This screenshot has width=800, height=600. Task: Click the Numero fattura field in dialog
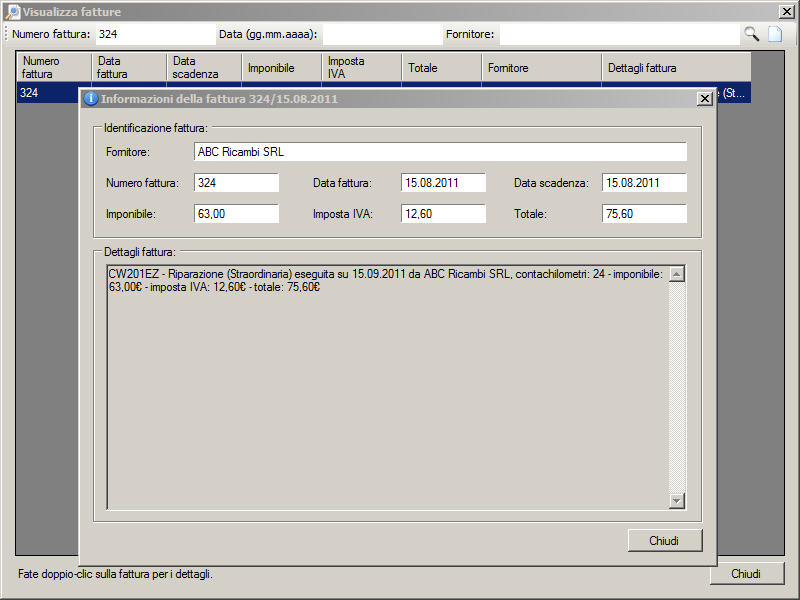[236, 183]
